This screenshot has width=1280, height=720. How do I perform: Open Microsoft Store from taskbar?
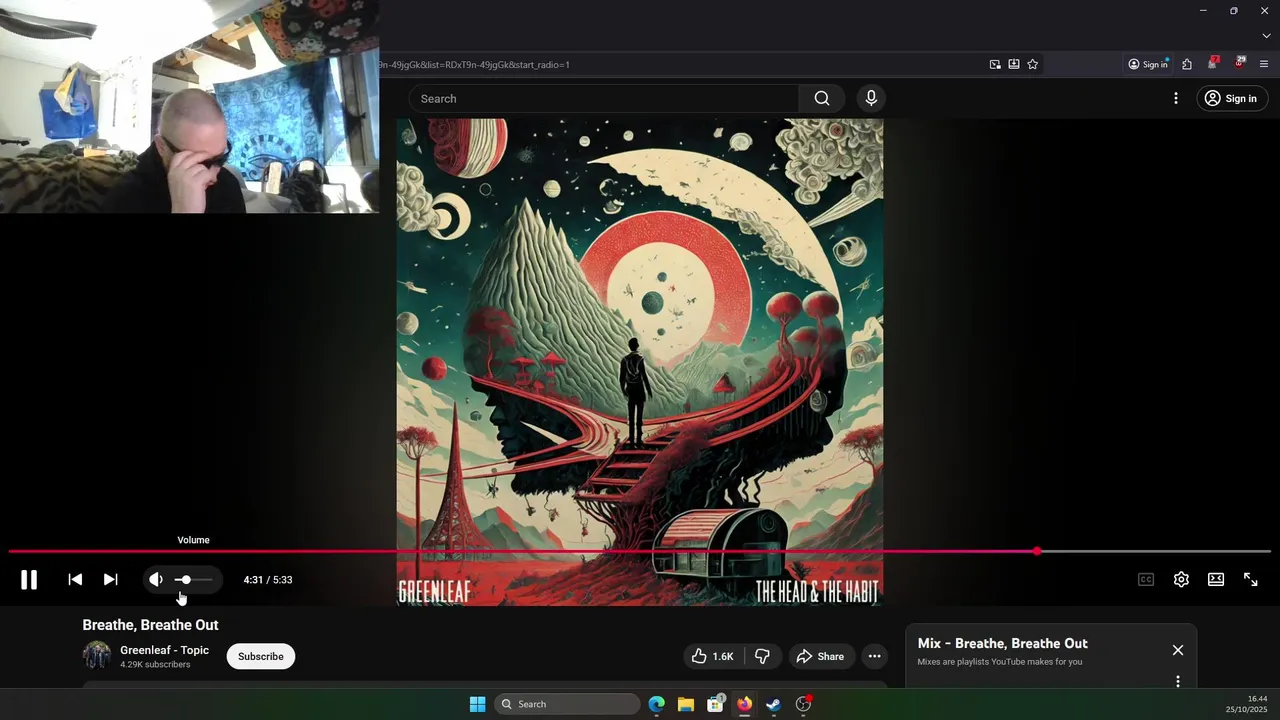(x=715, y=704)
